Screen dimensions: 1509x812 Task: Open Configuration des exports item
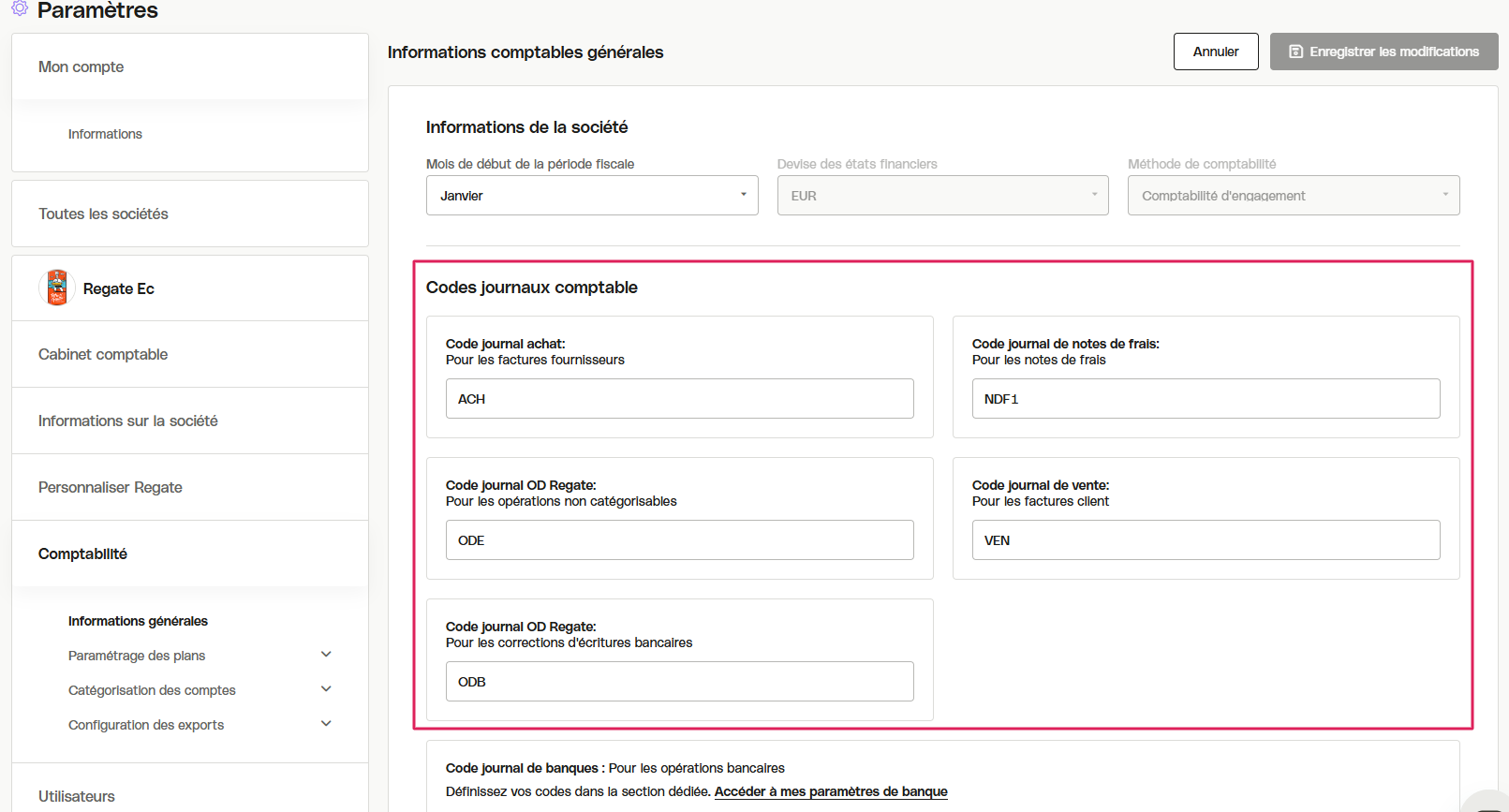coord(146,725)
